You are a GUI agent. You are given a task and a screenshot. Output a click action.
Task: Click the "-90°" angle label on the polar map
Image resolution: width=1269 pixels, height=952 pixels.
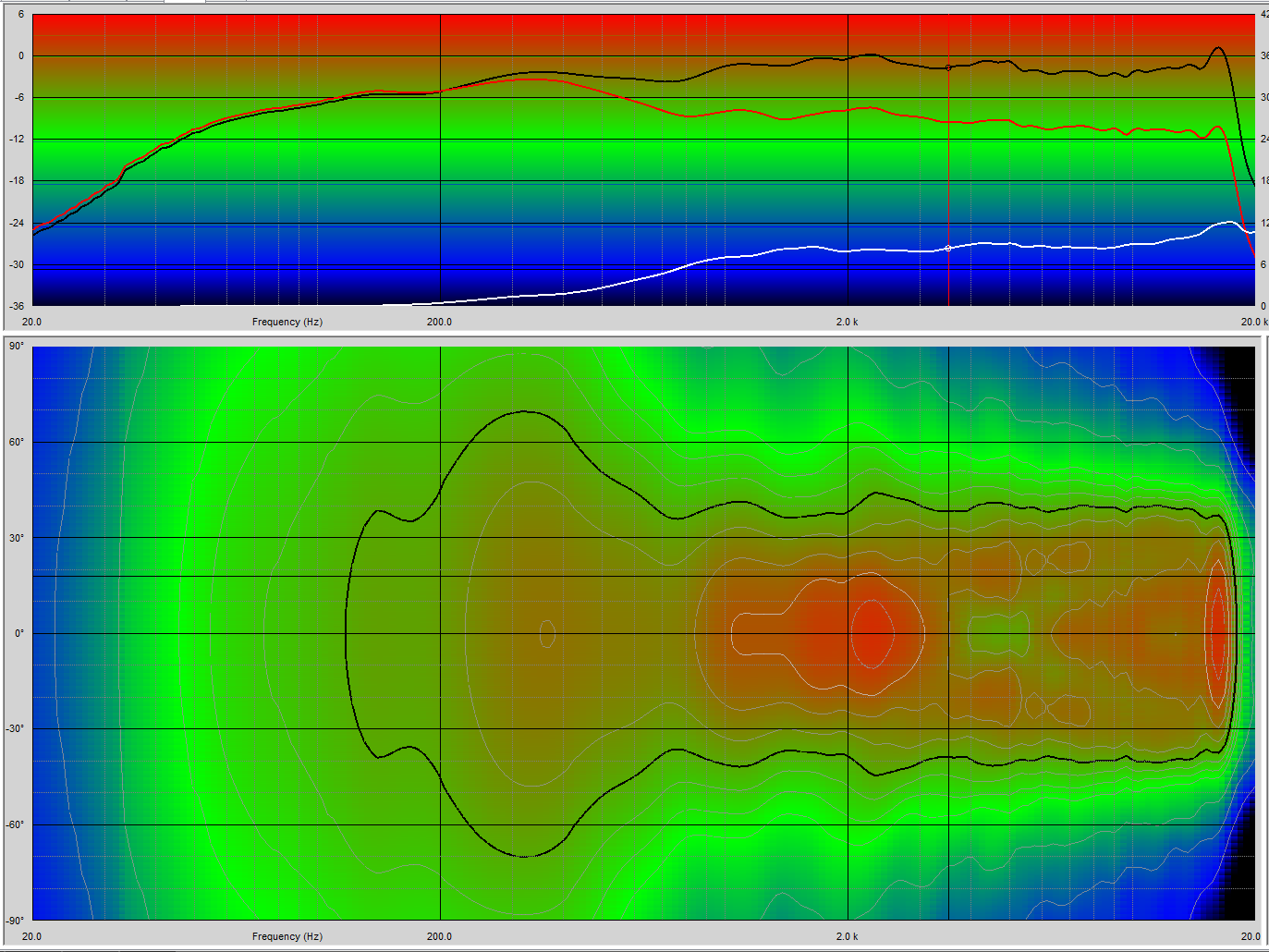point(16,921)
